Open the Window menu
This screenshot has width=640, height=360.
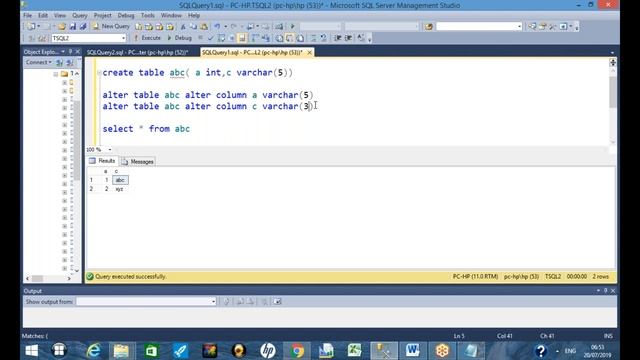[171, 16]
